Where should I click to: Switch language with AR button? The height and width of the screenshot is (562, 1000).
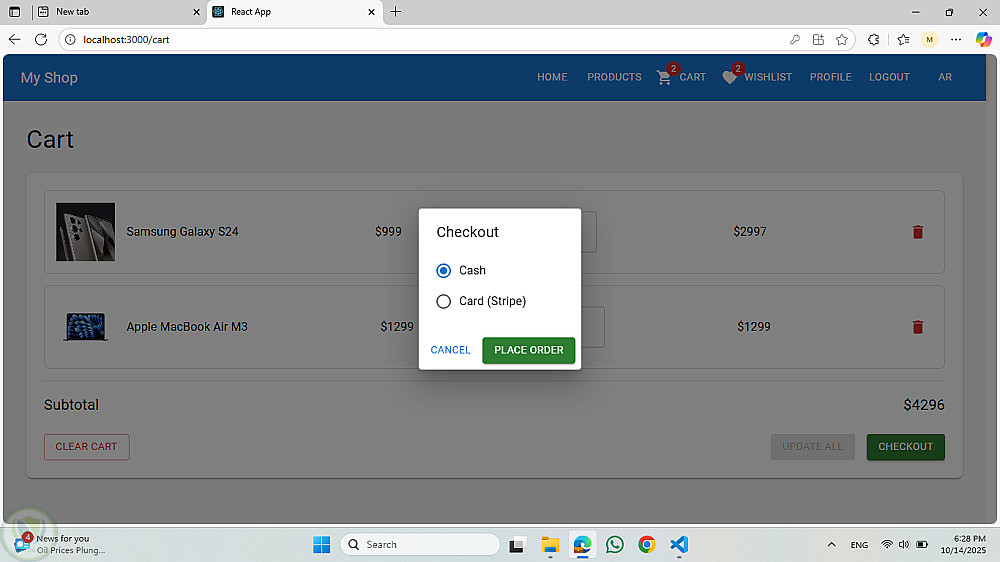click(x=945, y=77)
